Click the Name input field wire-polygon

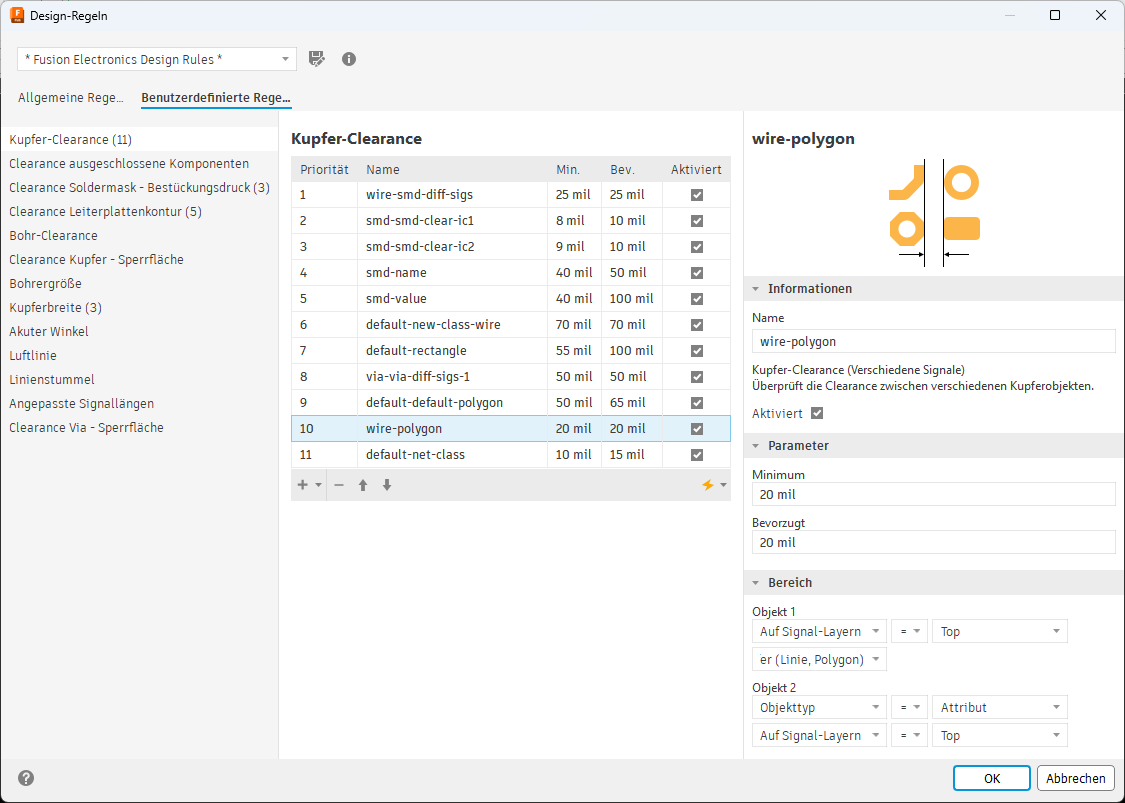[x=933, y=342]
